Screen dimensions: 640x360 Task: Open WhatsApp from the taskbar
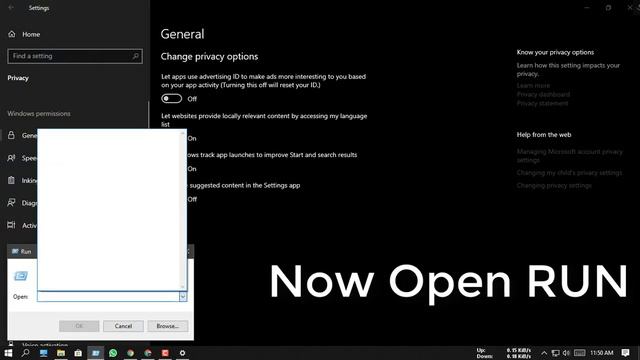click(113, 353)
